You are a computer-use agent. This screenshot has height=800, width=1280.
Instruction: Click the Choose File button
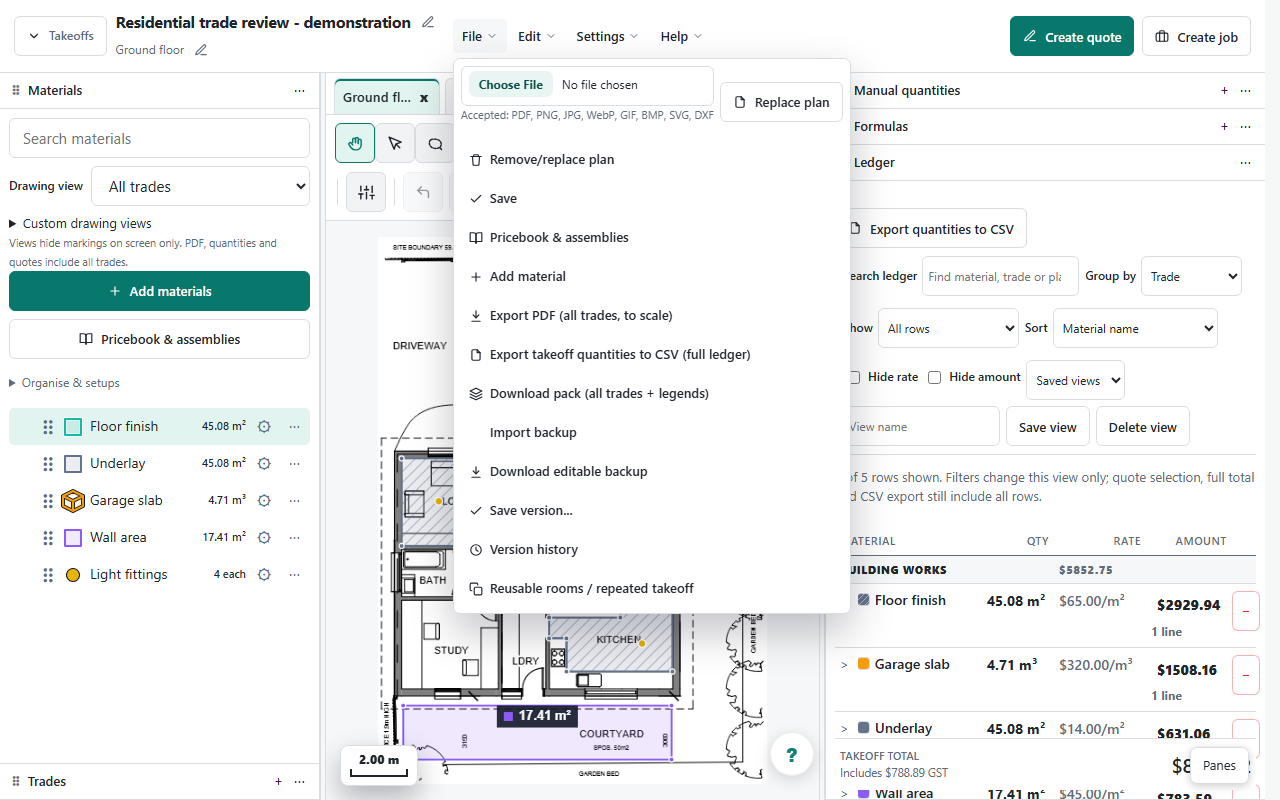(511, 85)
